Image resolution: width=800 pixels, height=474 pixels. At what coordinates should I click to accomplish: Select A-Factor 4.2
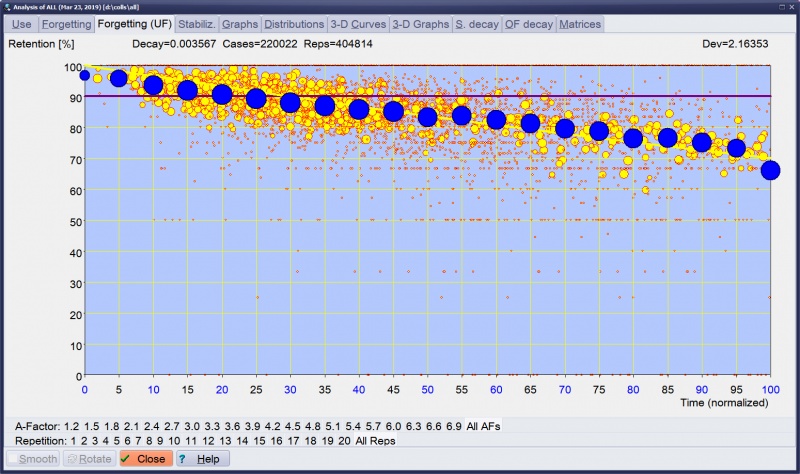pos(272,426)
